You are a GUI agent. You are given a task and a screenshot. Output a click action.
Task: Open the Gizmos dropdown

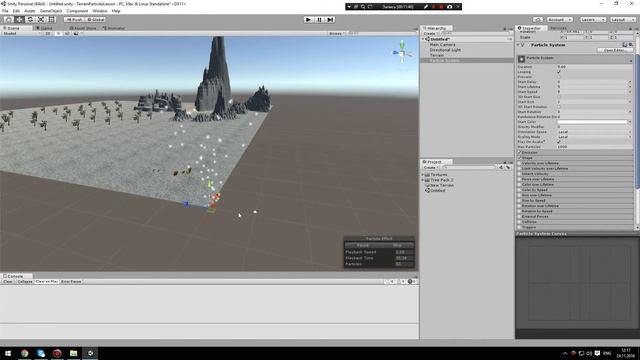(x=337, y=33)
